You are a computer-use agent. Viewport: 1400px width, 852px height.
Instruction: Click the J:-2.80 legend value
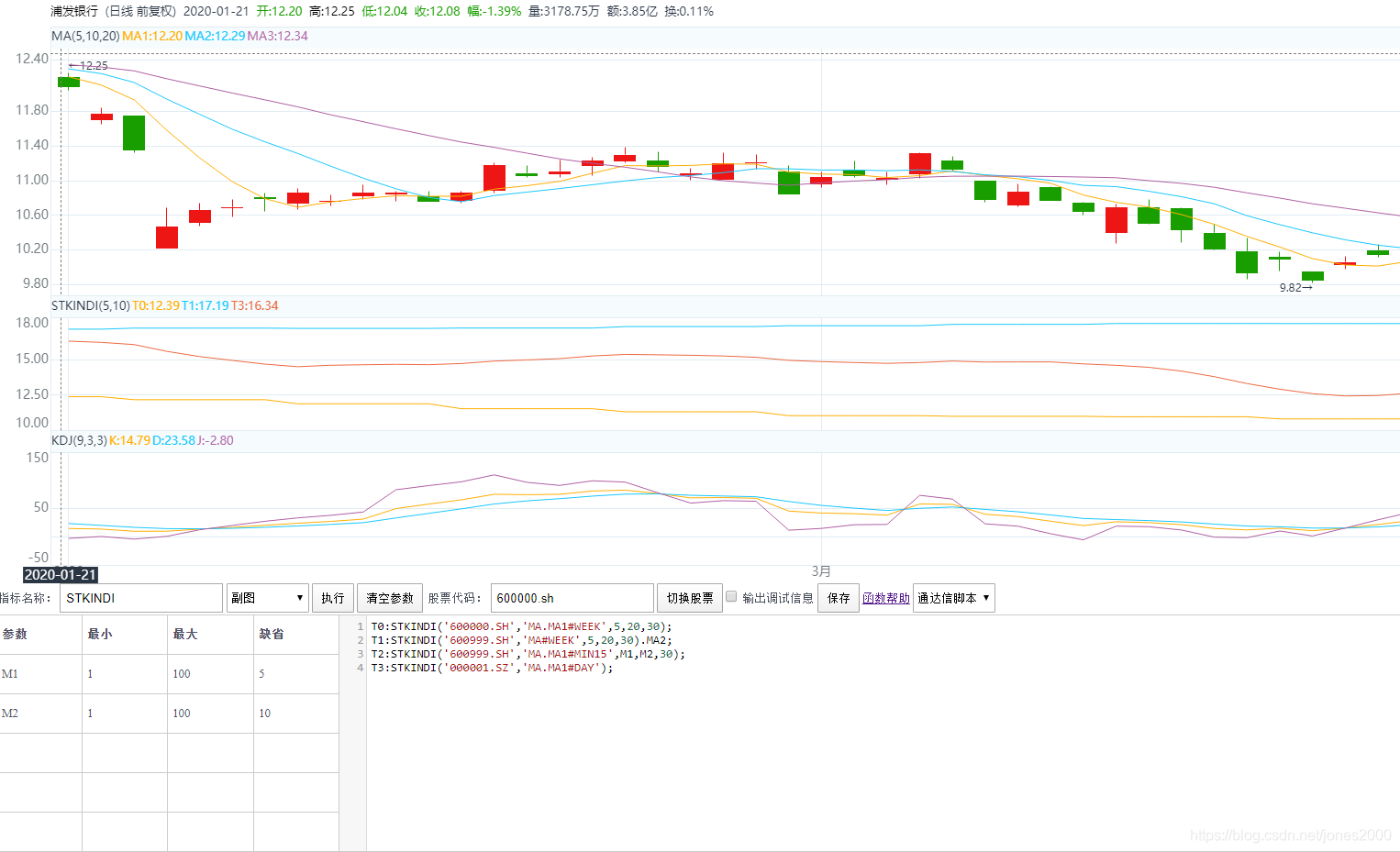click(216, 440)
